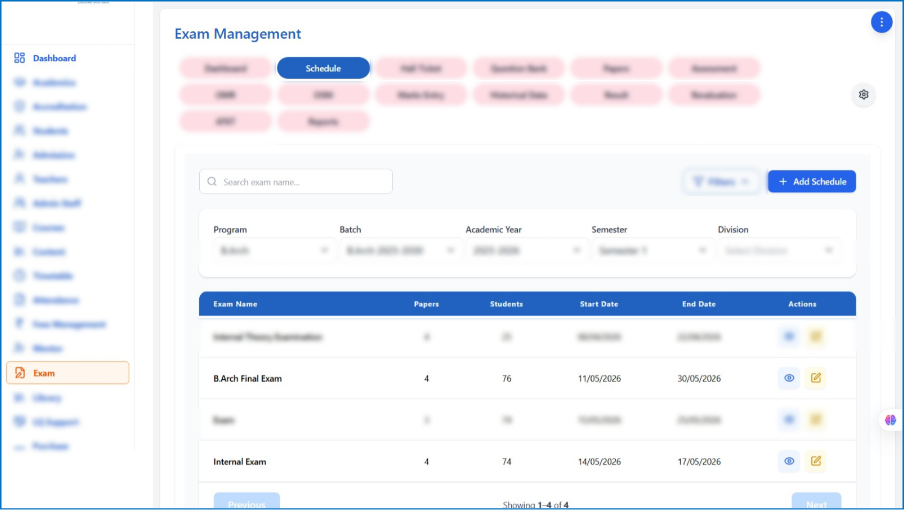
Task: Switch to the Marks Entry tab
Action: coord(421,95)
